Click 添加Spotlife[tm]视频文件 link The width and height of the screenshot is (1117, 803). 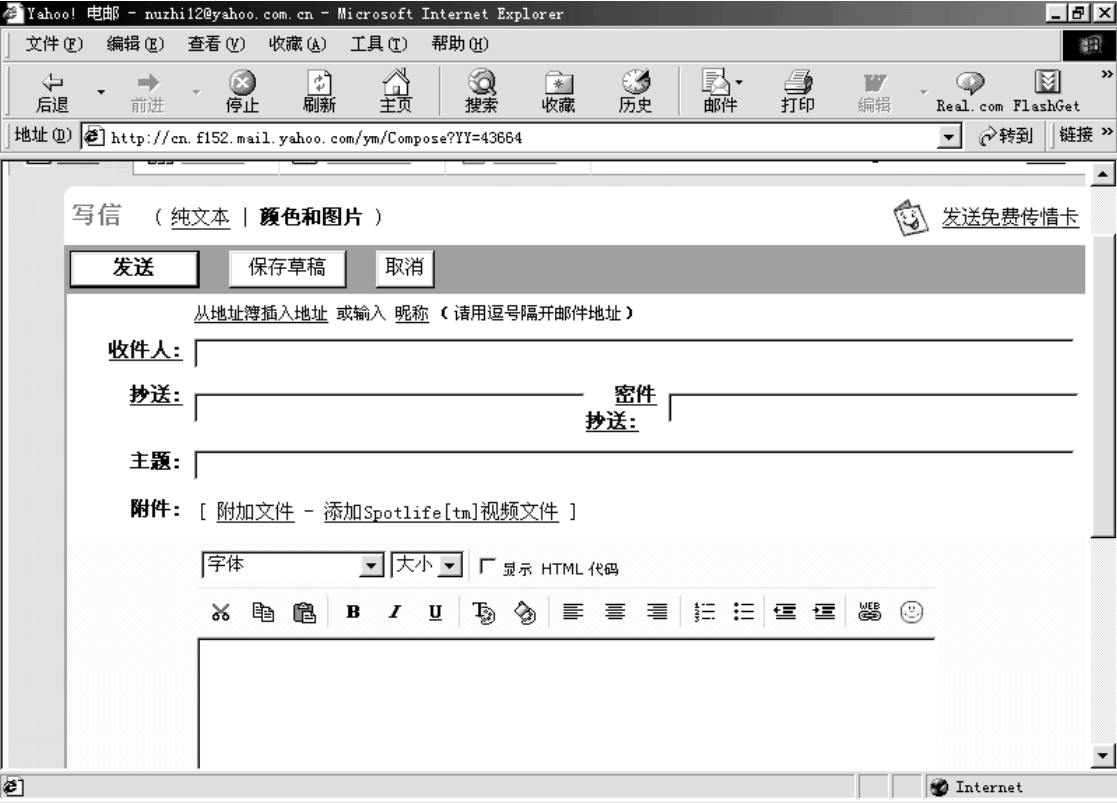pyautogui.click(x=441, y=511)
